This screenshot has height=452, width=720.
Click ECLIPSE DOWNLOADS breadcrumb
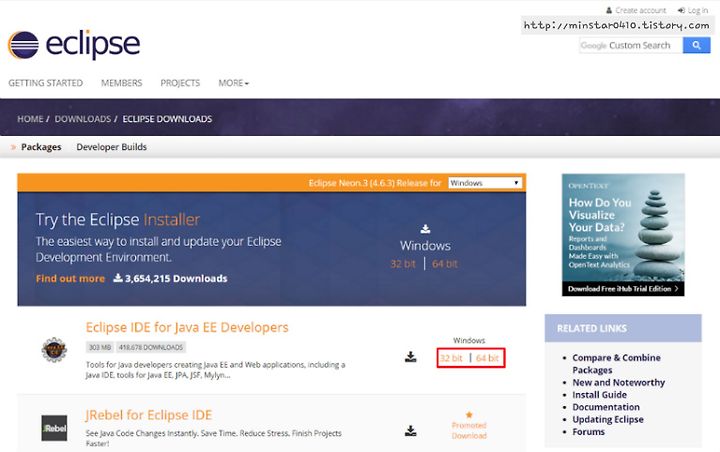click(167, 119)
